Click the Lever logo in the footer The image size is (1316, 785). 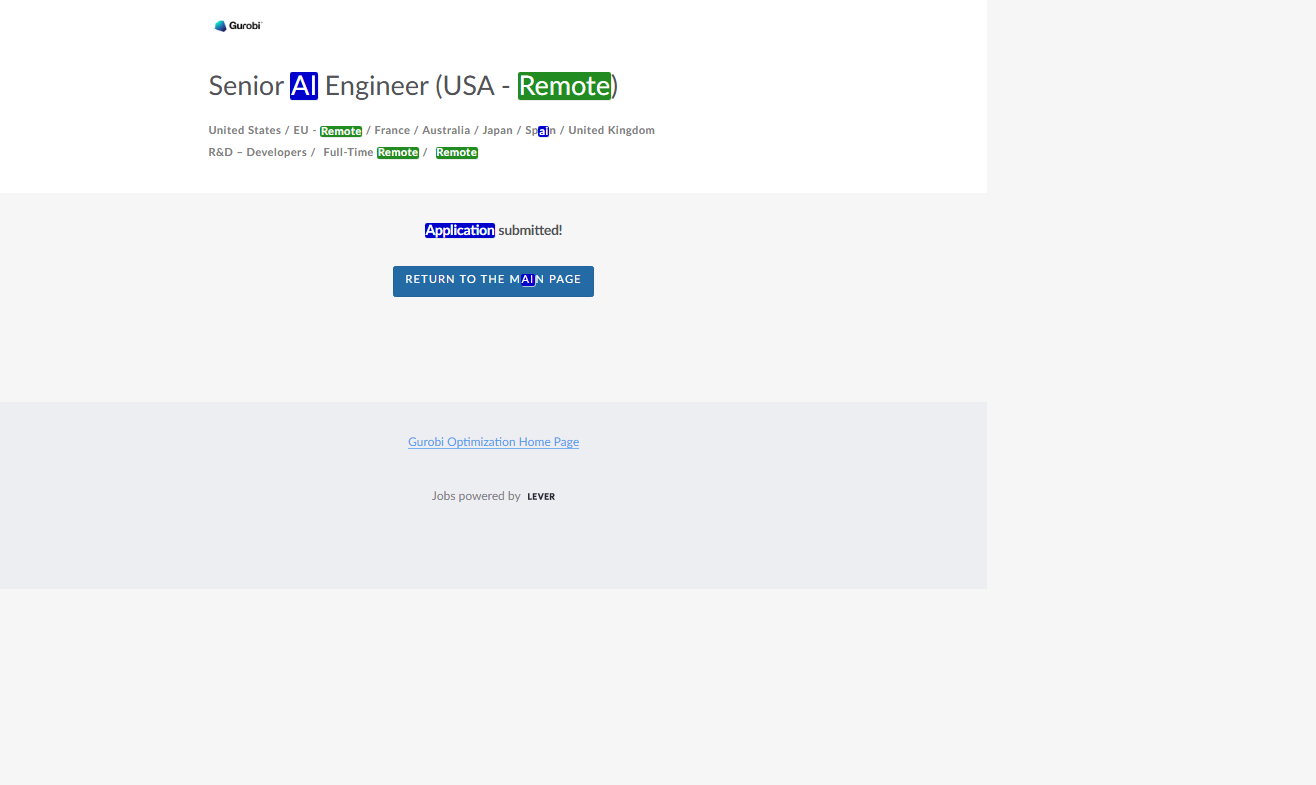(541, 497)
